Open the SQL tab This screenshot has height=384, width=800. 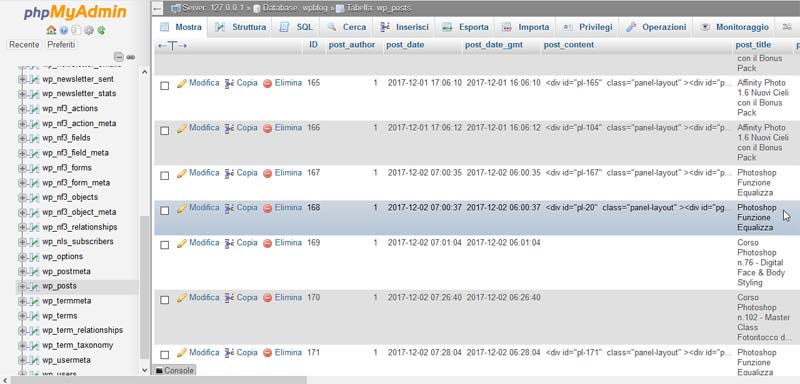pos(296,28)
